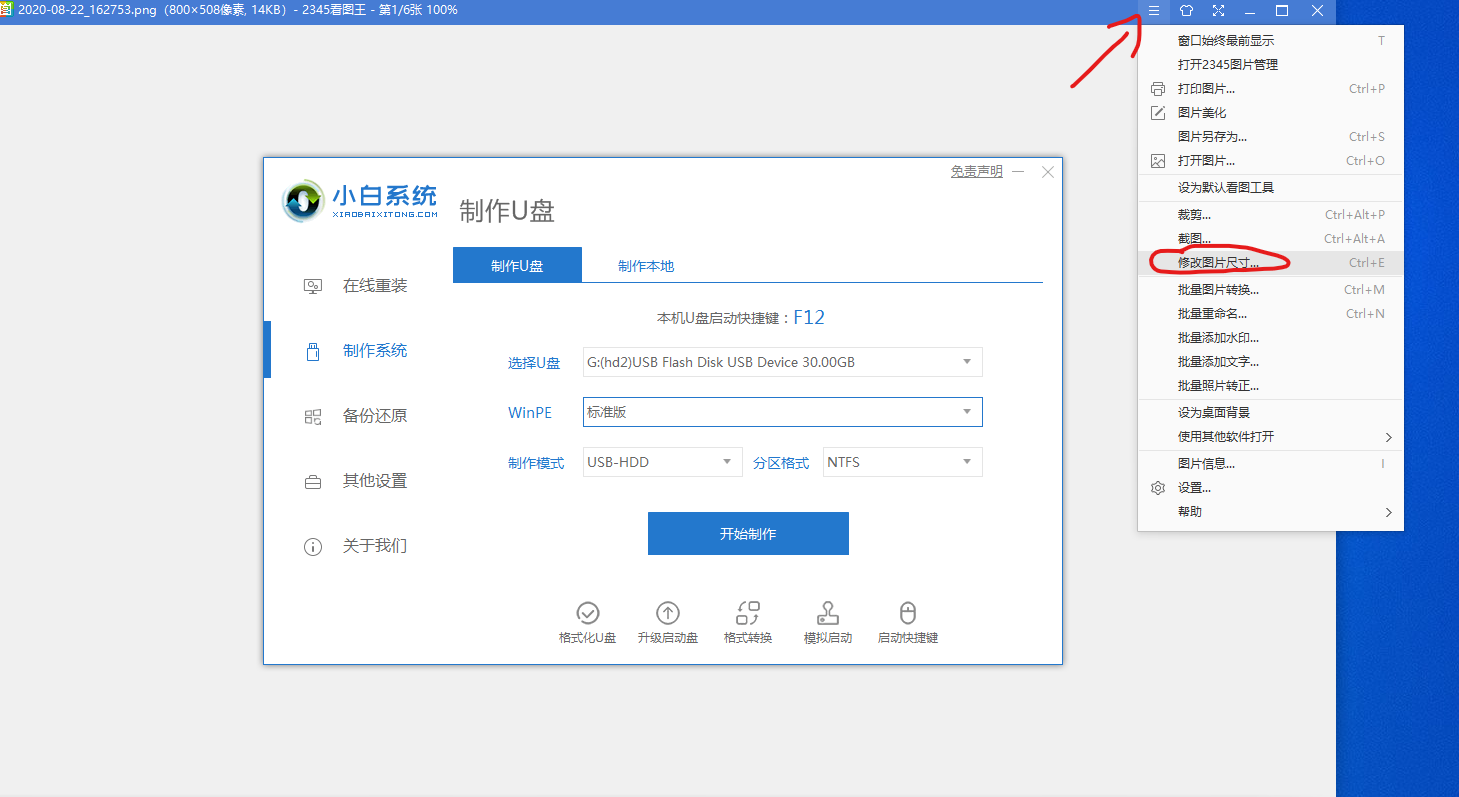Click the 免责声明 link

point(976,172)
